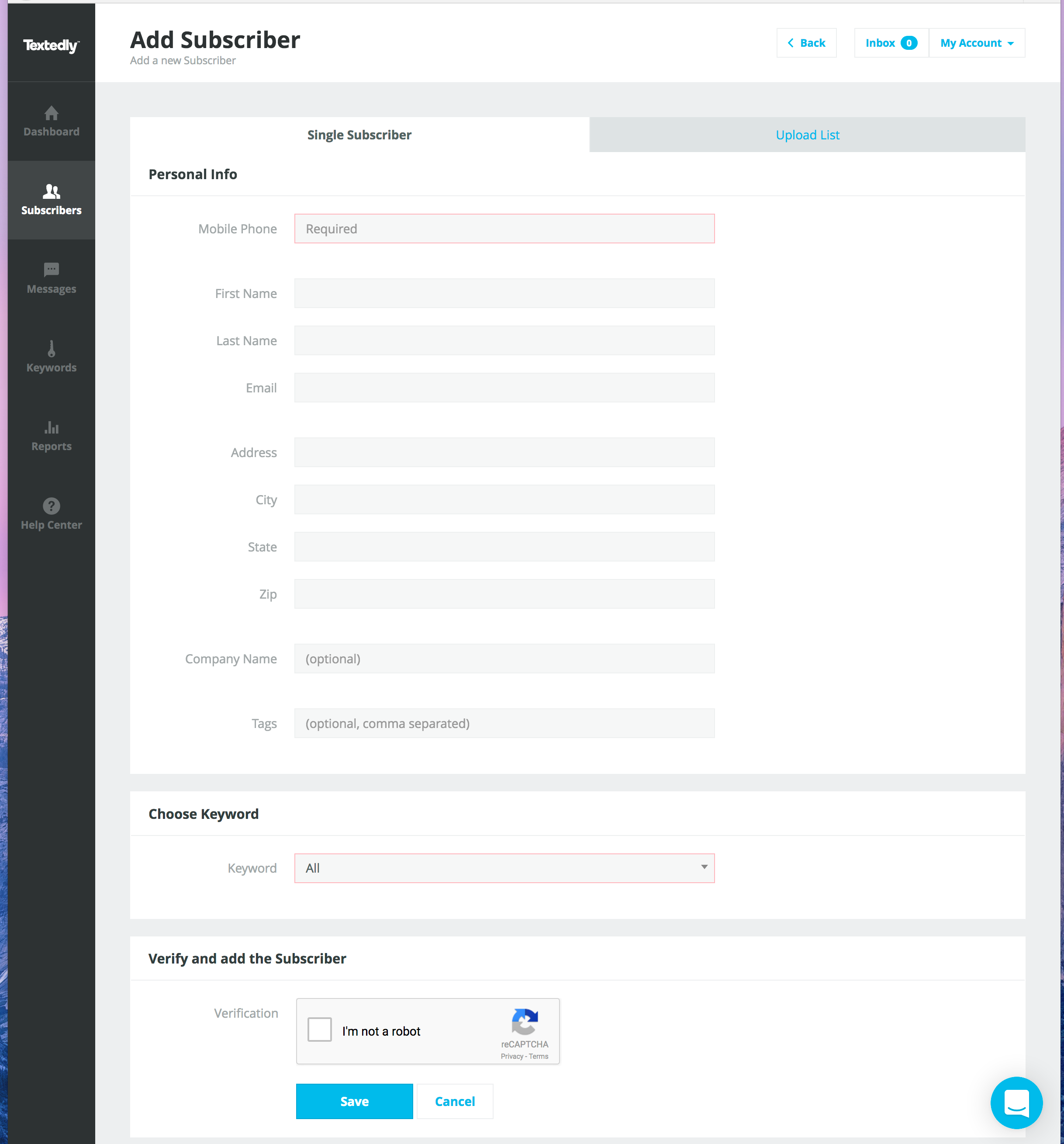Click the Choose Keyword heading
The image size is (1064, 1144).
click(x=204, y=814)
